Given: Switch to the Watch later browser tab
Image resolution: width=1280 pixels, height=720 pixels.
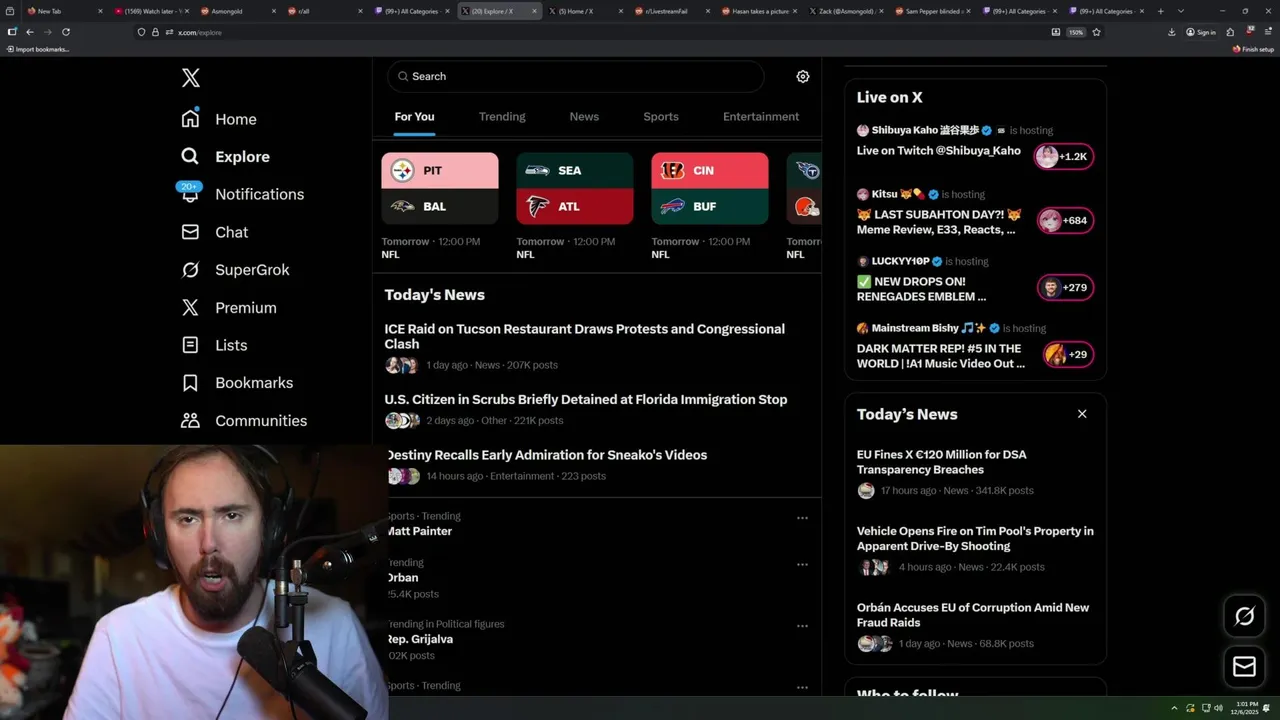Looking at the screenshot, I should (x=150, y=11).
